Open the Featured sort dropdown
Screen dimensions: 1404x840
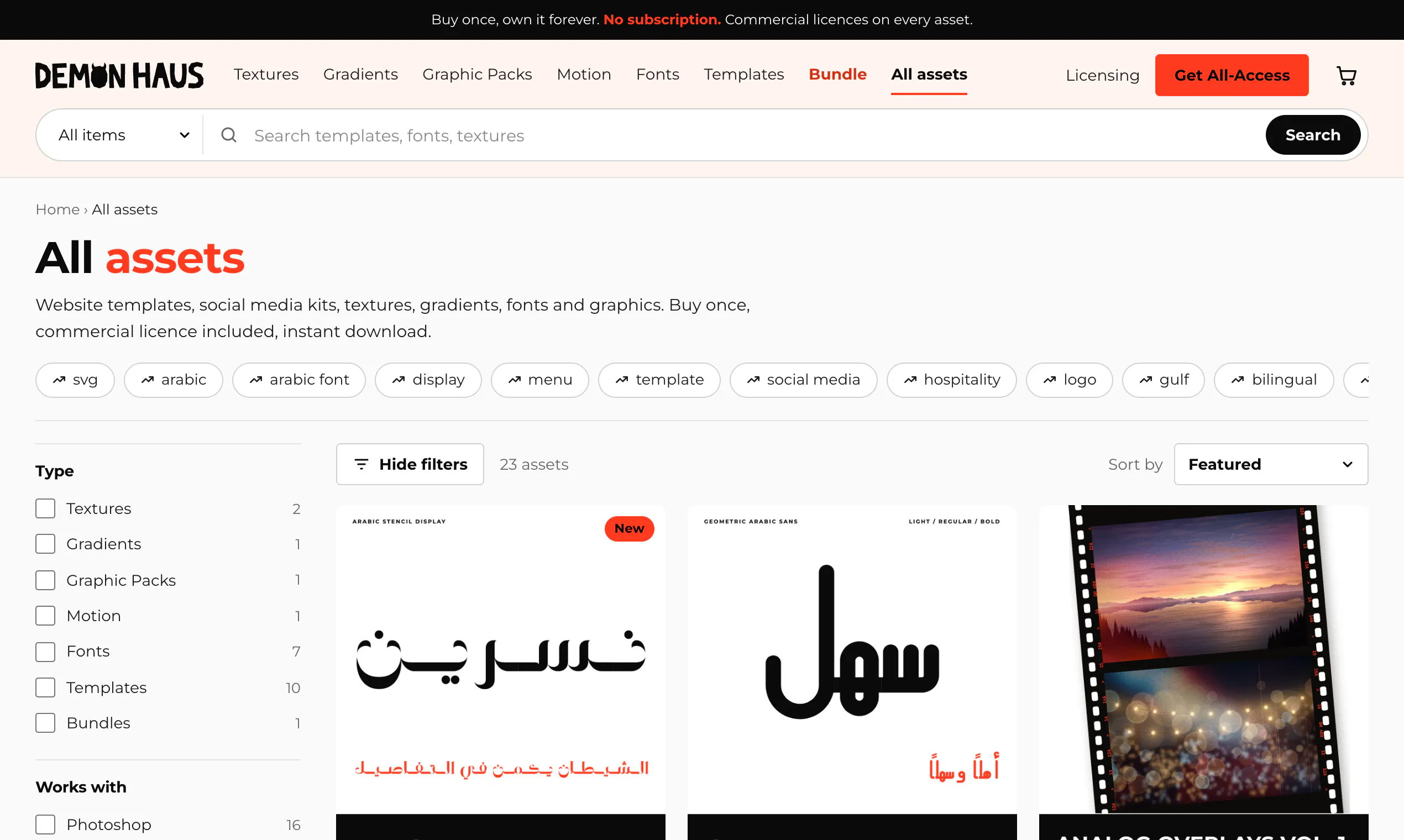click(x=1271, y=464)
